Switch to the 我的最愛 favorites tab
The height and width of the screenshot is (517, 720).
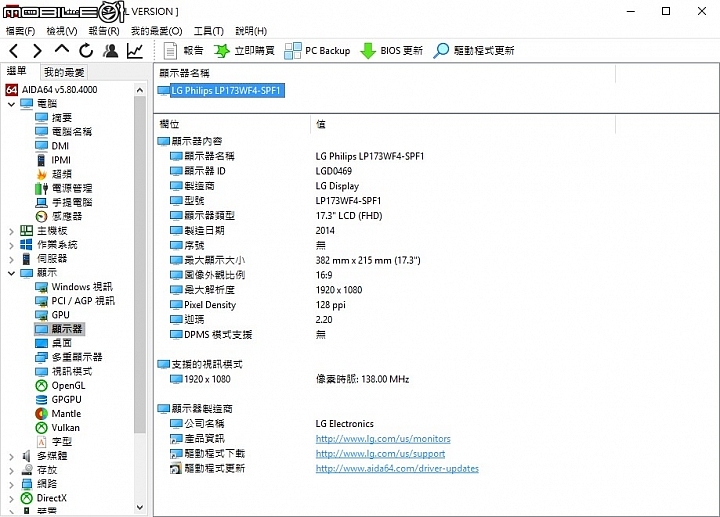(64, 72)
